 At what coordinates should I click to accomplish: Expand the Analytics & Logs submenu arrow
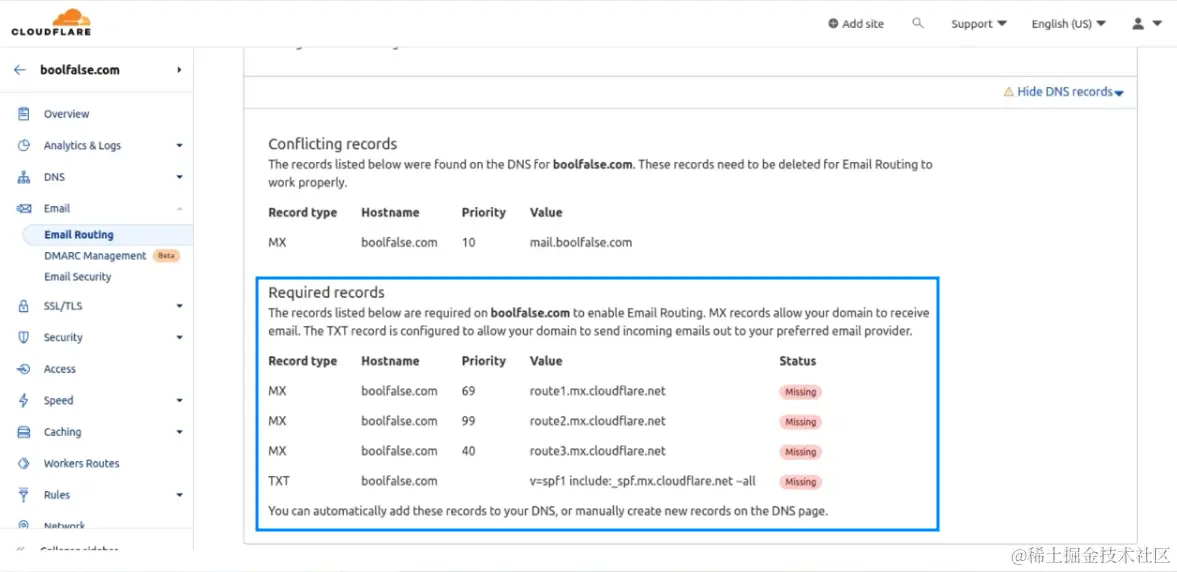click(x=179, y=146)
